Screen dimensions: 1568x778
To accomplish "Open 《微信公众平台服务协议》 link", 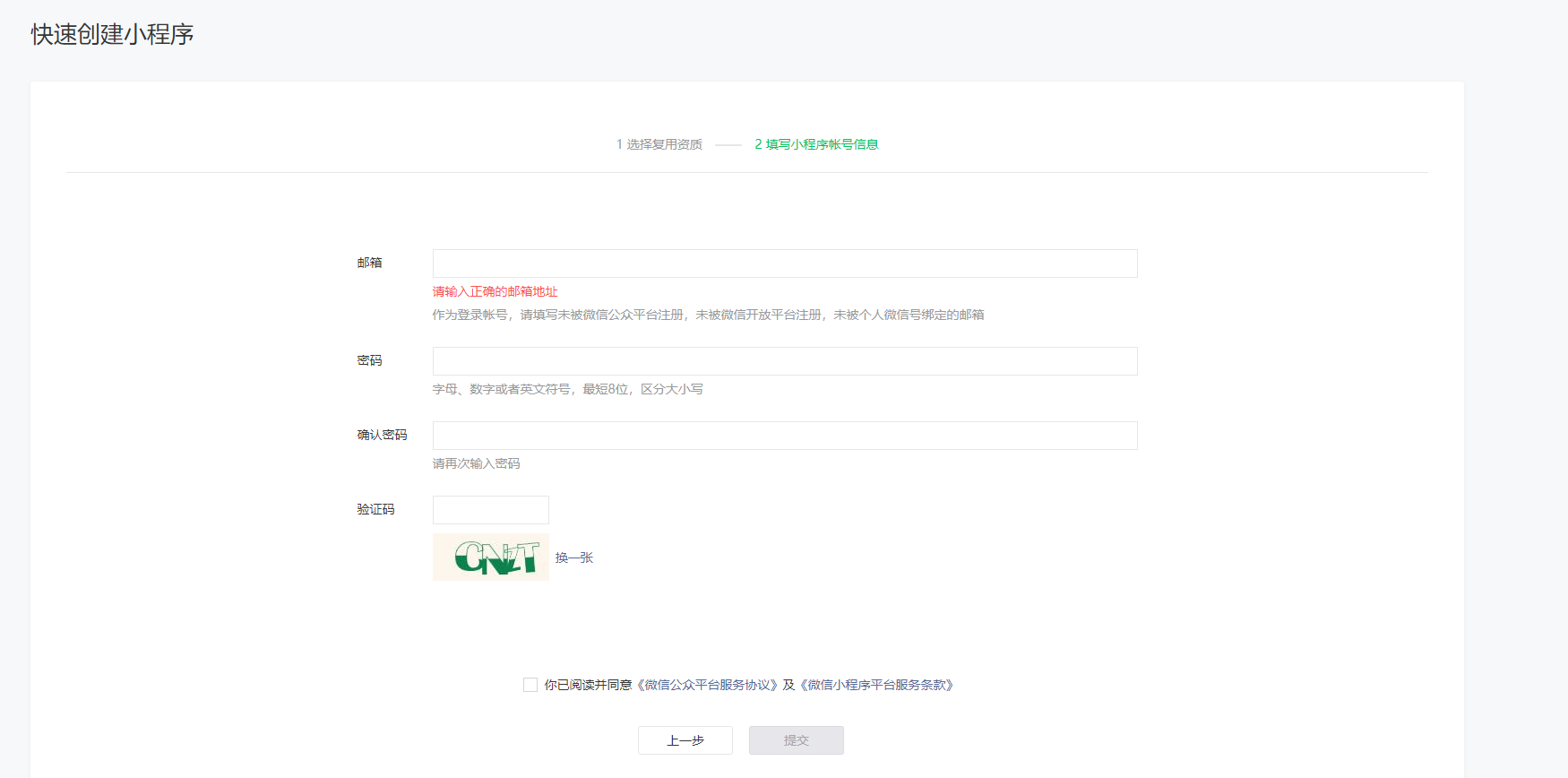I will click(707, 685).
